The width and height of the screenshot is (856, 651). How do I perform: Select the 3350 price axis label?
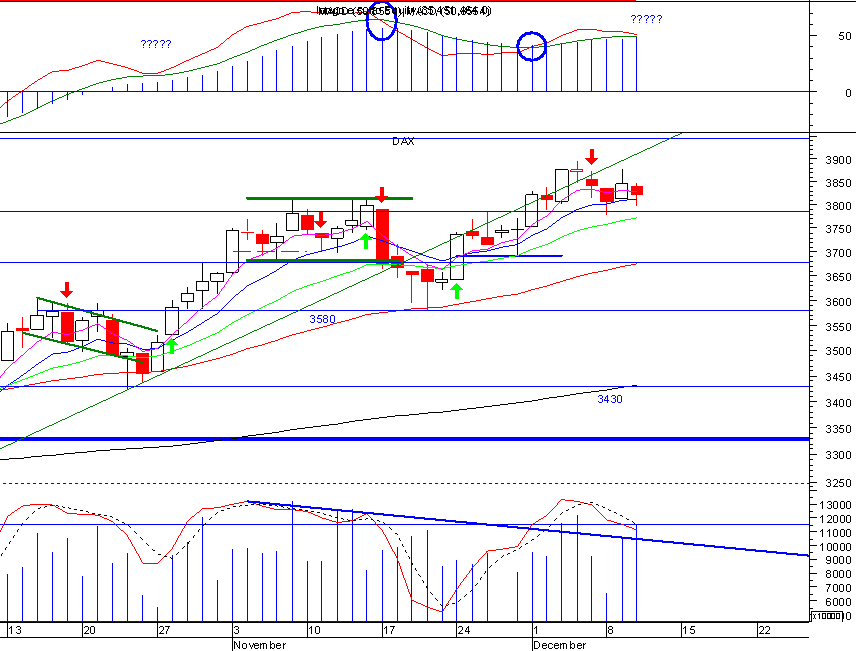[838, 429]
